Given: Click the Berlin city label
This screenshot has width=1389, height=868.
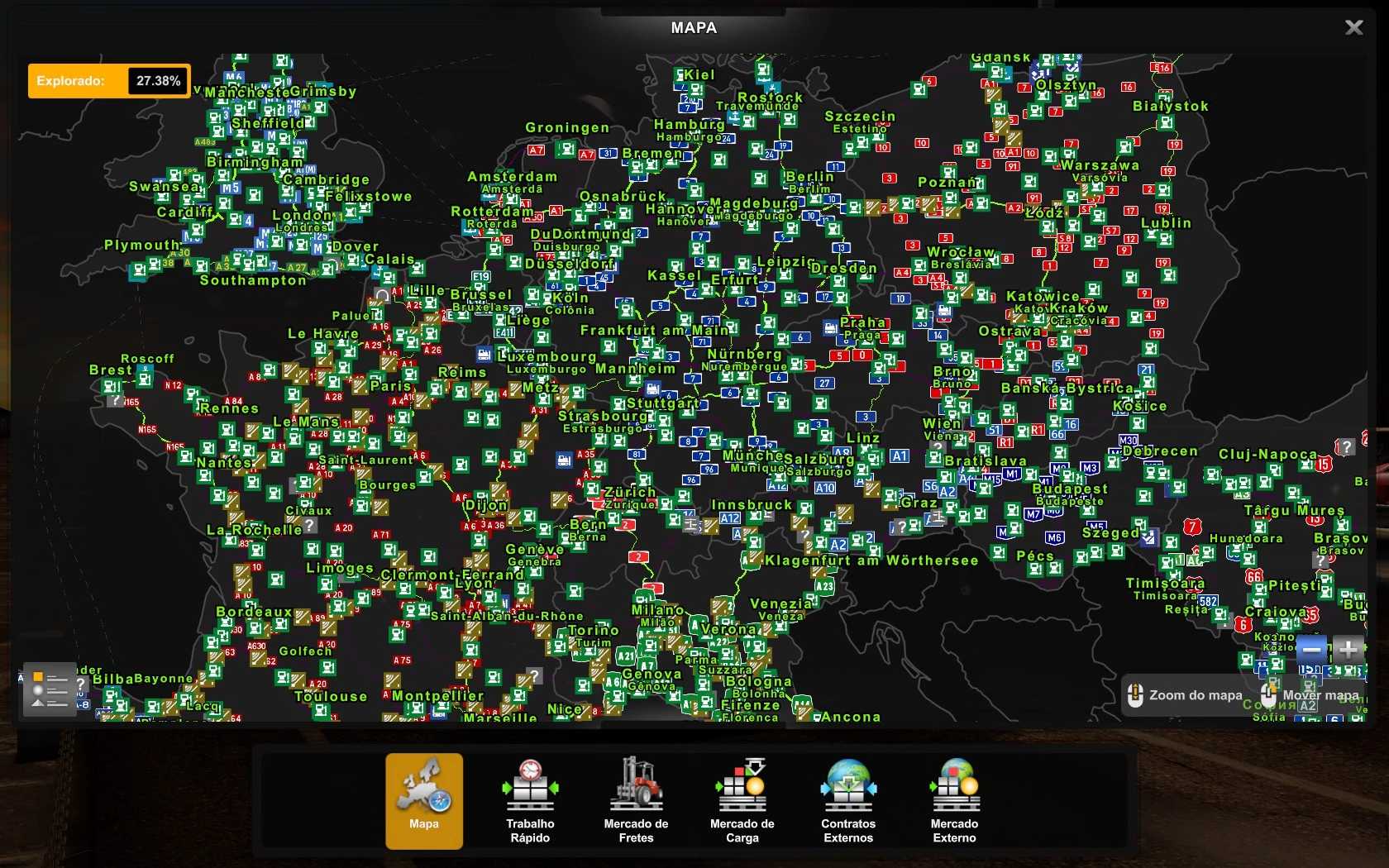Looking at the screenshot, I should coord(809,177).
